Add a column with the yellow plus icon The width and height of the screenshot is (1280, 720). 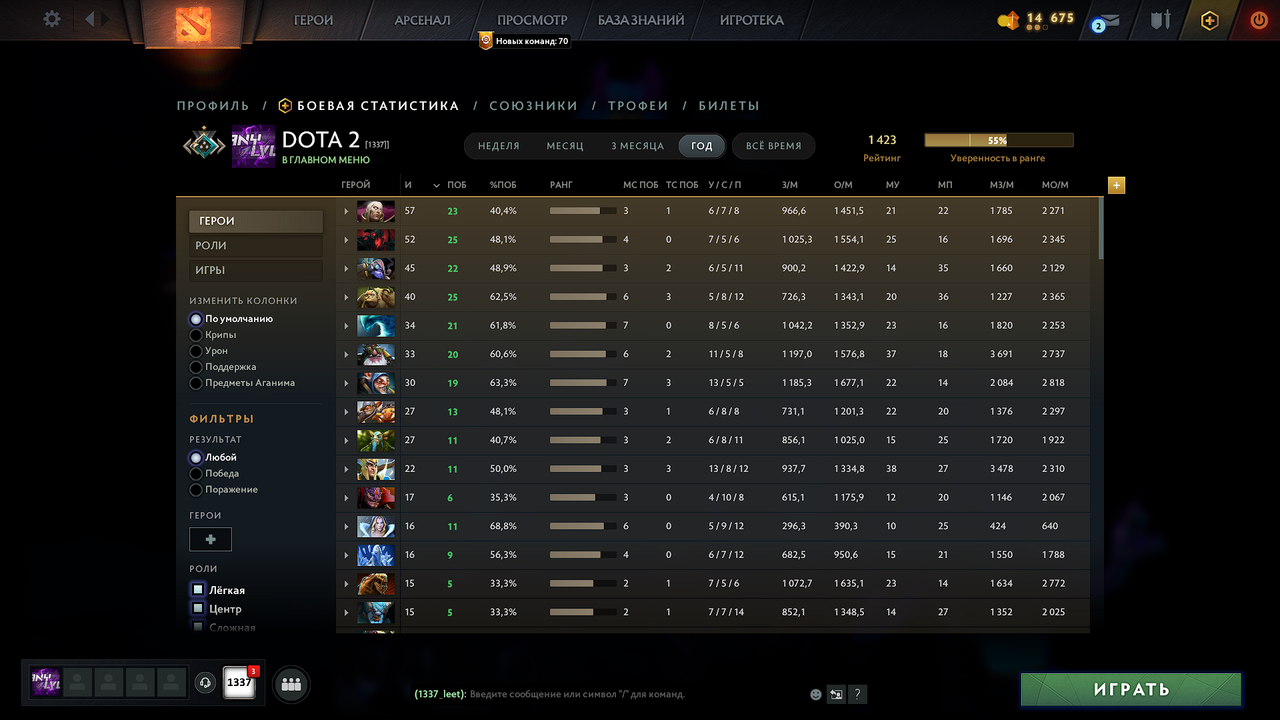(x=1117, y=185)
